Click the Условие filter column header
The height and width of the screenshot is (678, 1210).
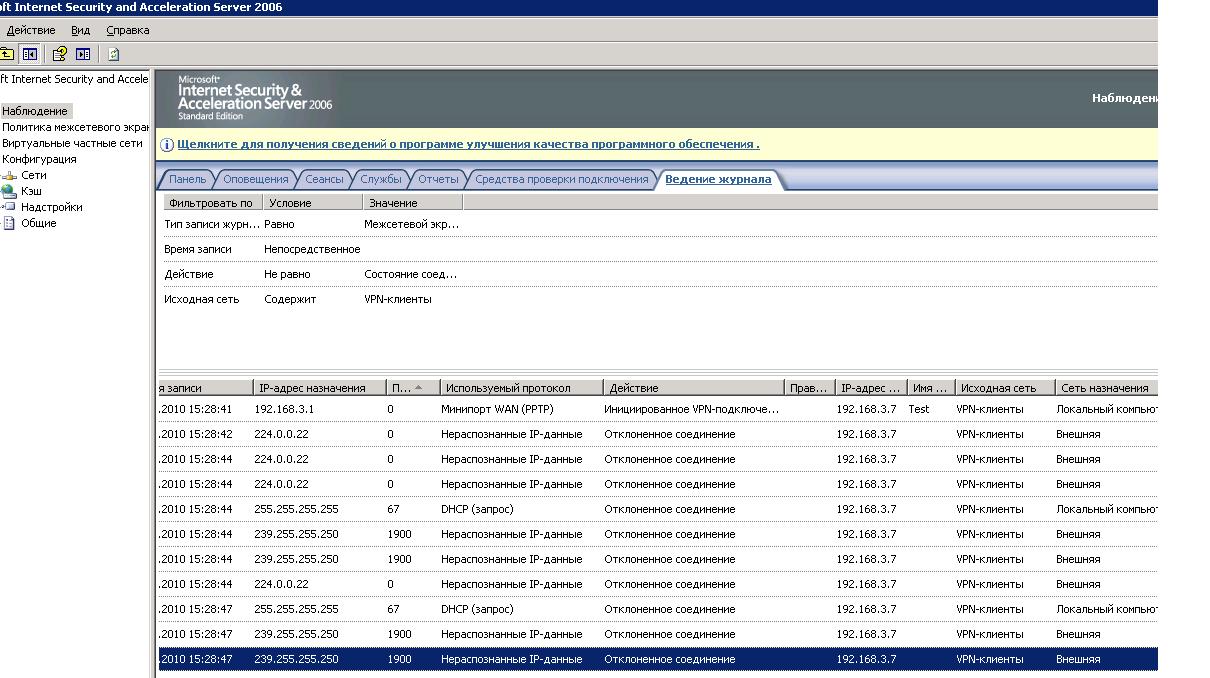coord(312,203)
